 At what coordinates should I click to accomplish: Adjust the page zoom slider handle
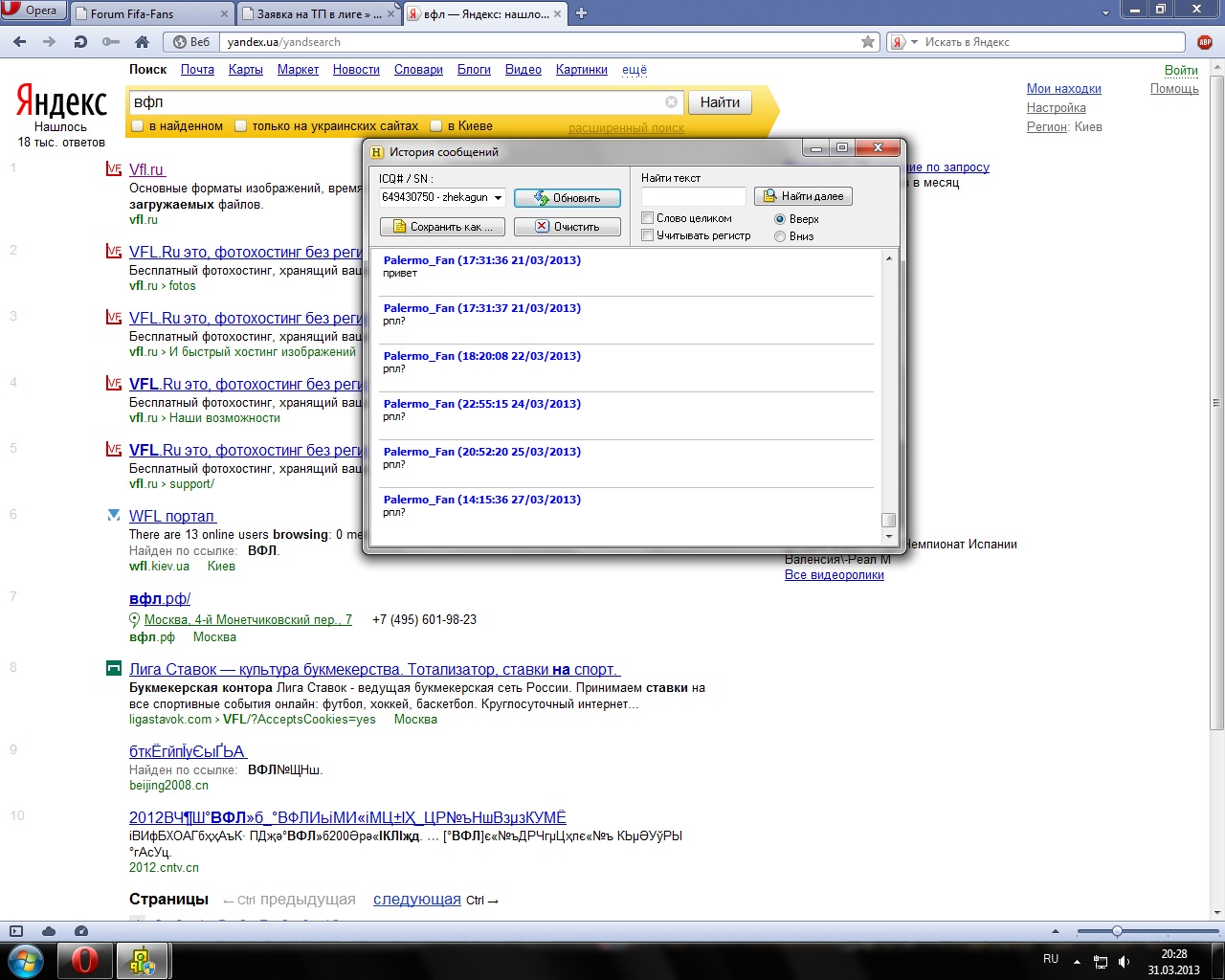[x=1117, y=931]
